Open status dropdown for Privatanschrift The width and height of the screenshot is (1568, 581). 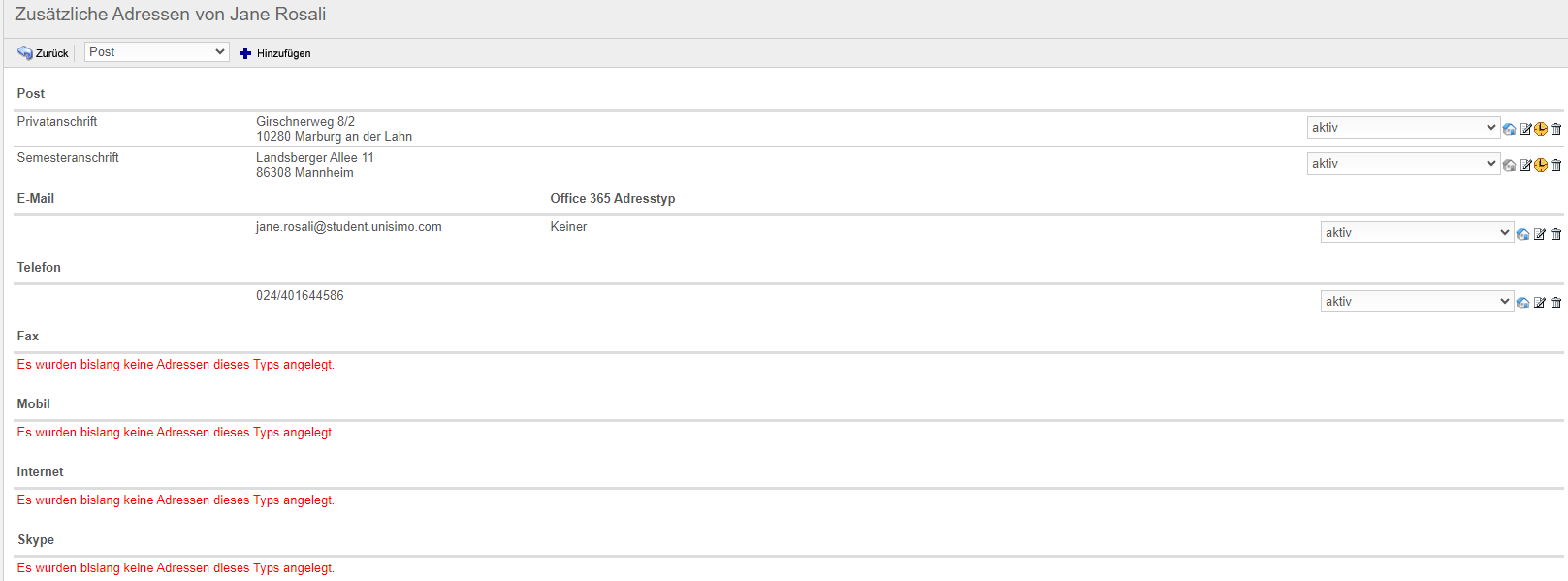tap(1402, 128)
